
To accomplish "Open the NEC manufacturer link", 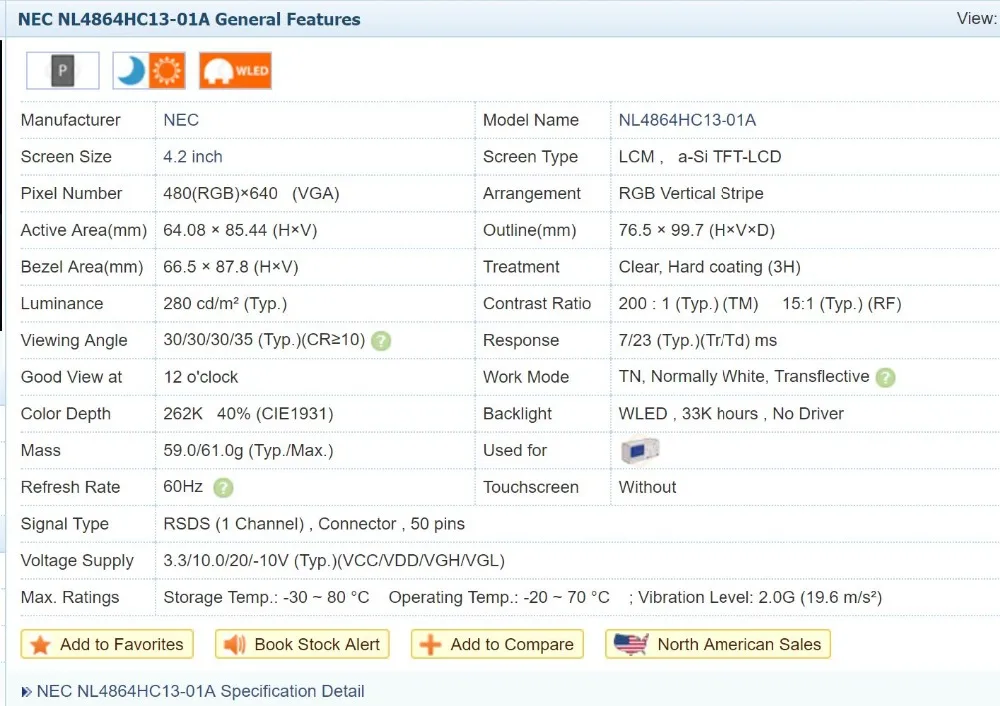I will [x=181, y=120].
